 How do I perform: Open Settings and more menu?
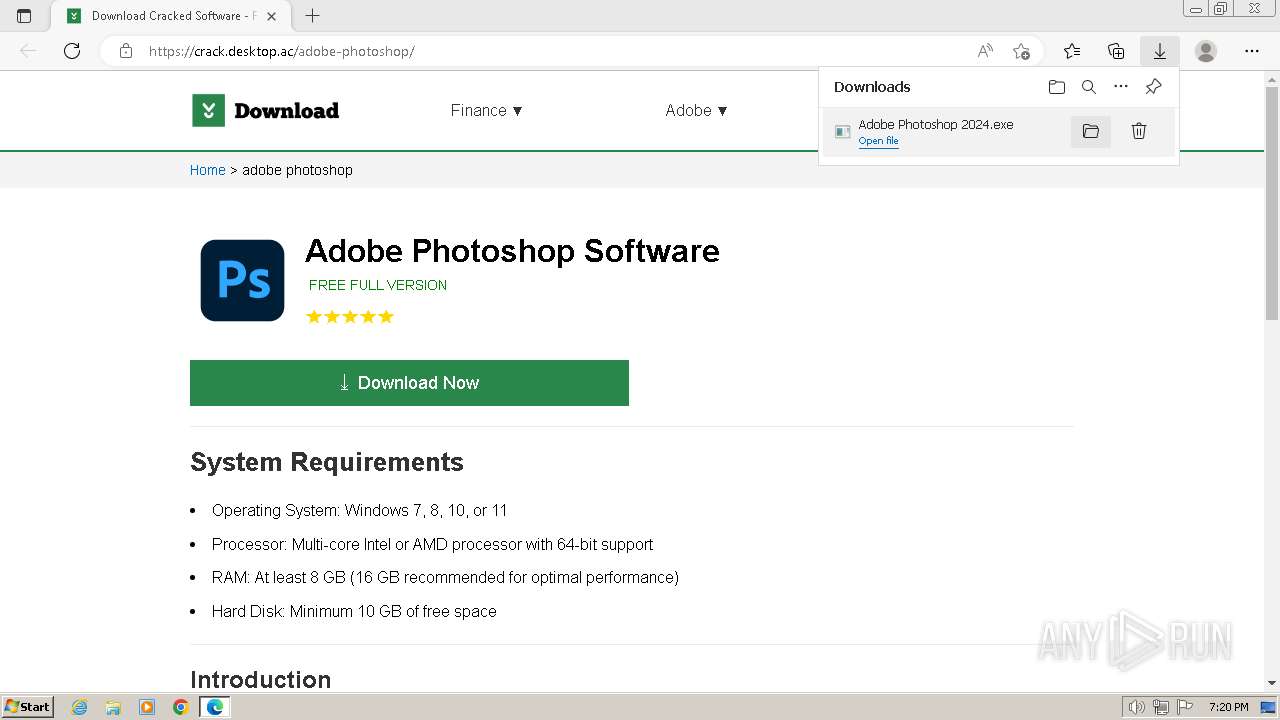[1252, 51]
